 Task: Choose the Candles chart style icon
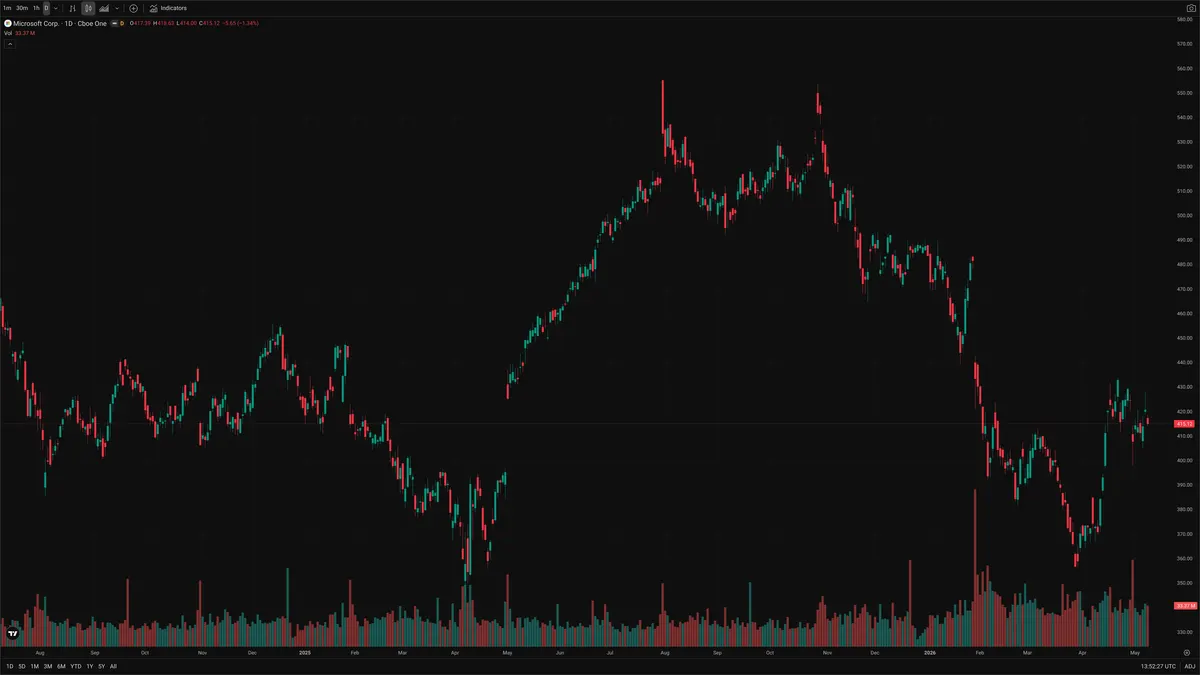pos(88,8)
